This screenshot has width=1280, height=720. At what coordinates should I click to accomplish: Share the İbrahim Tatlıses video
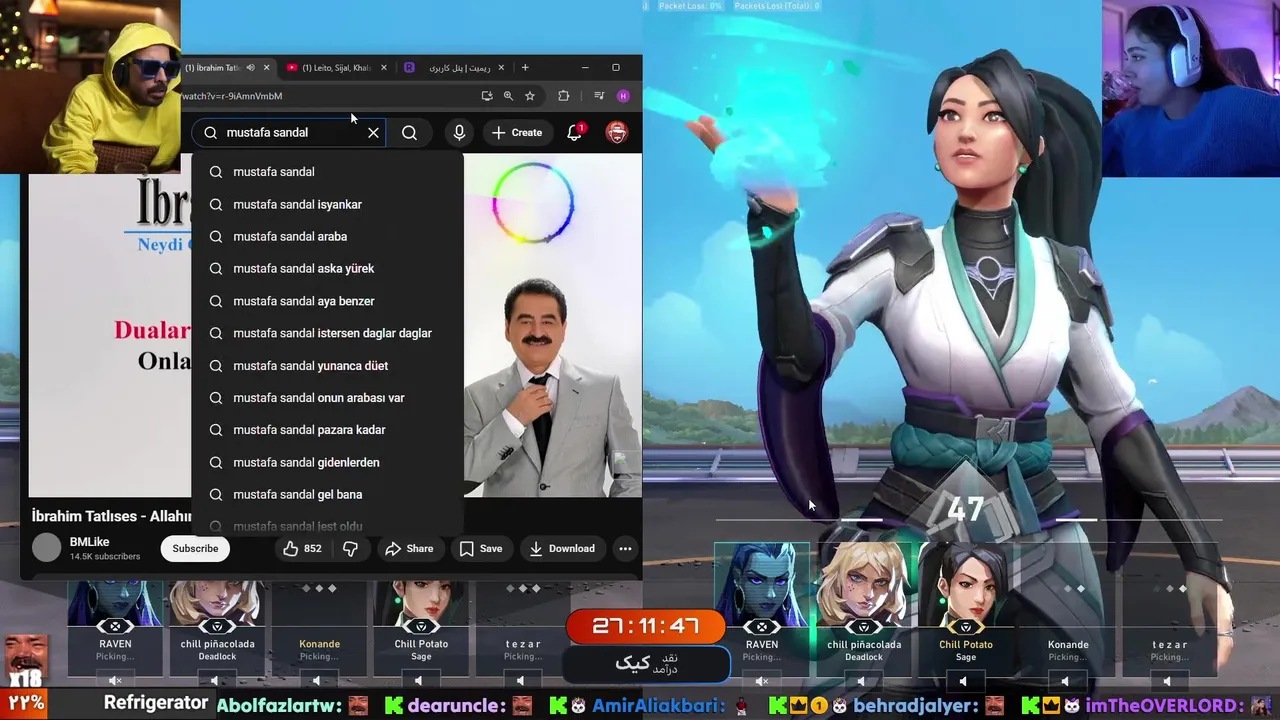pos(409,548)
